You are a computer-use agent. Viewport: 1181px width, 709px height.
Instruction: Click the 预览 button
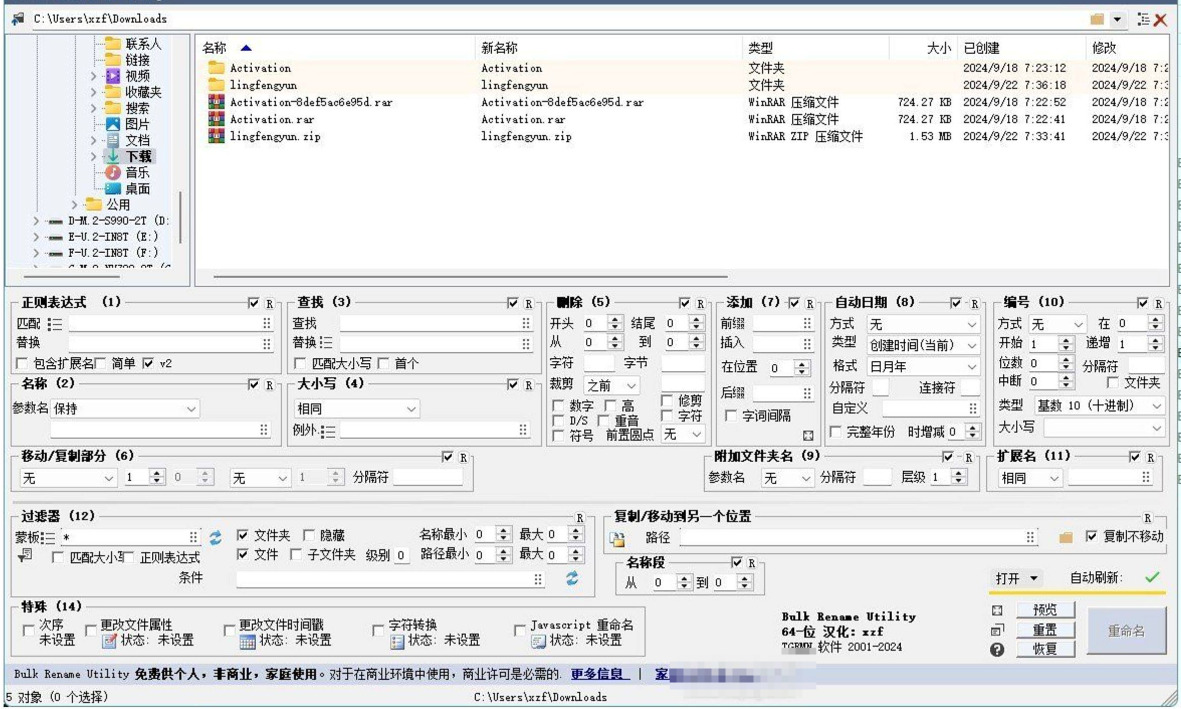pyautogui.click(x=1045, y=610)
